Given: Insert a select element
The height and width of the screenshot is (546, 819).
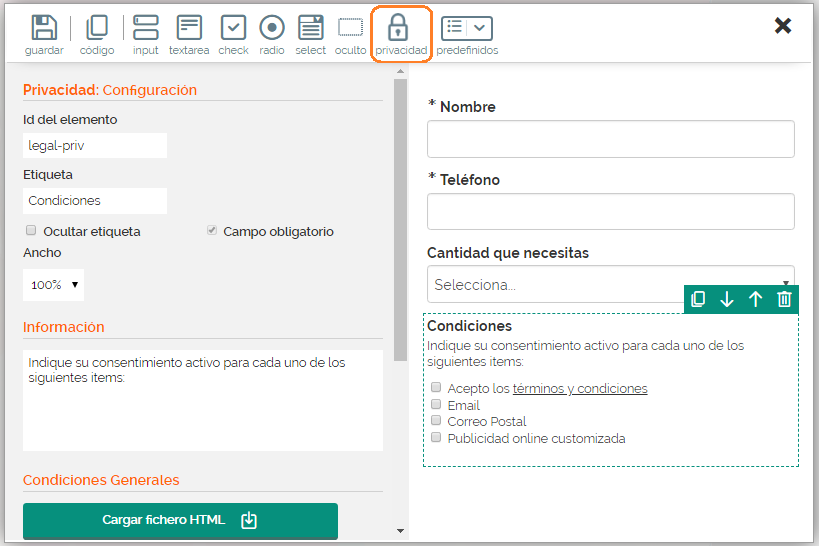Looking at the screenshot, I should click(x=311, y=28).
